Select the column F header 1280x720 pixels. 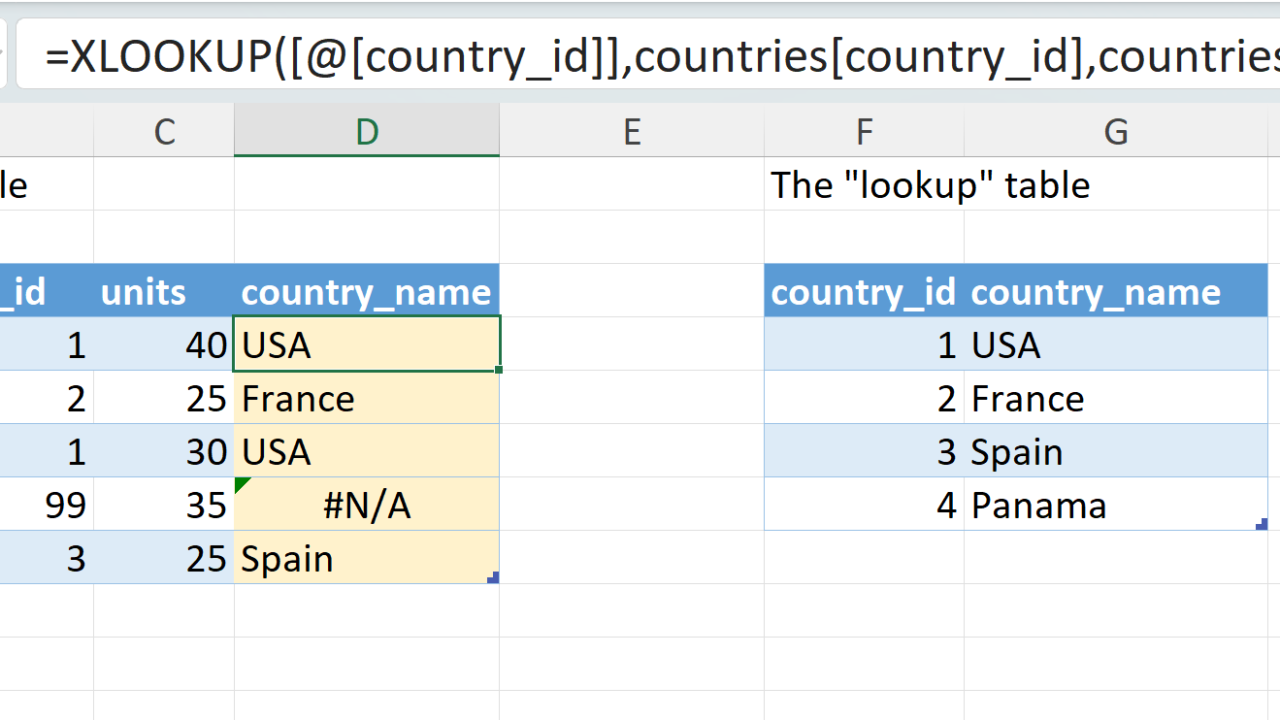[864, 131]
